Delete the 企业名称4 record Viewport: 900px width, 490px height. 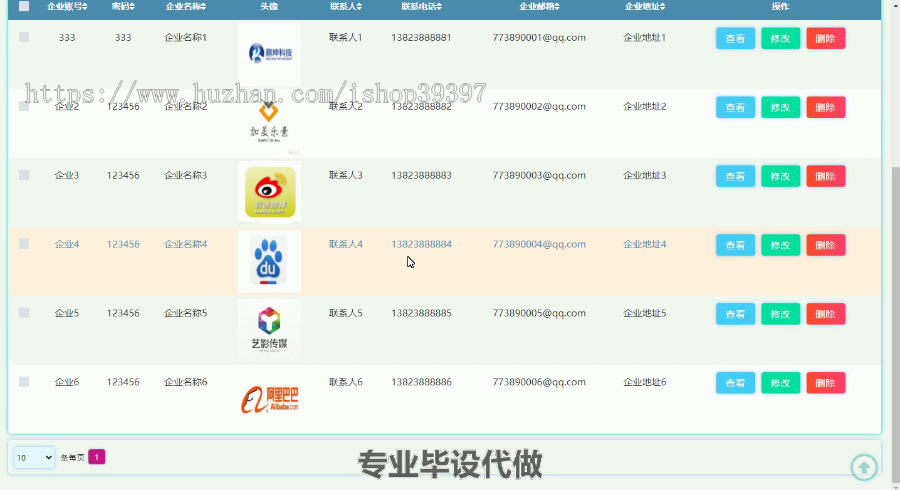tap(825, 245)
